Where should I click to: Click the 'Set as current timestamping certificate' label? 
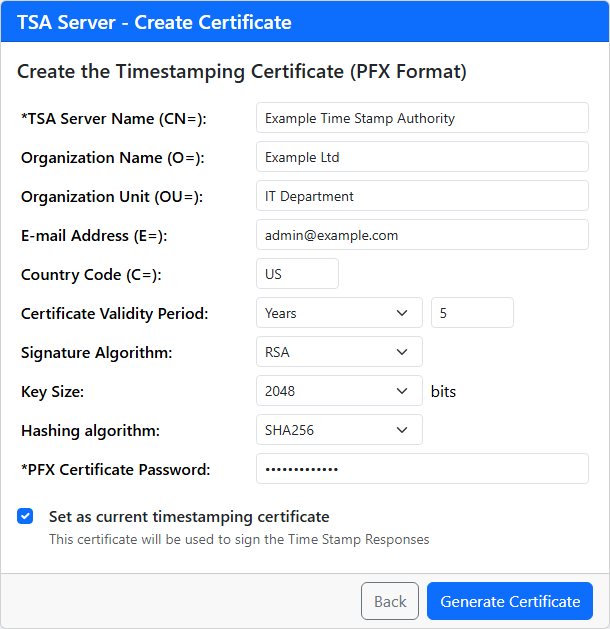[189, 517]
